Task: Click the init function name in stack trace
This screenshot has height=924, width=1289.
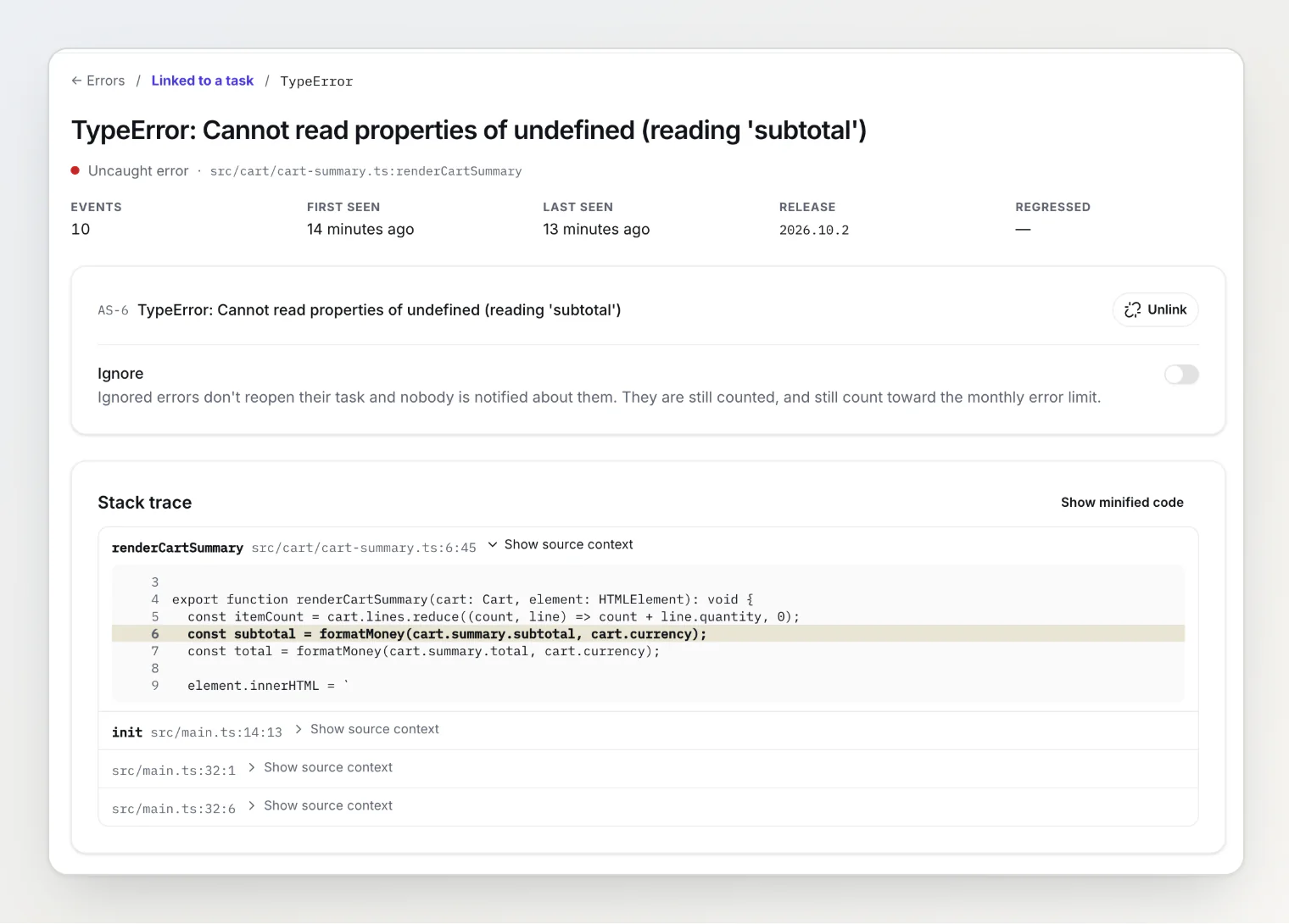Action: [127, 732]
